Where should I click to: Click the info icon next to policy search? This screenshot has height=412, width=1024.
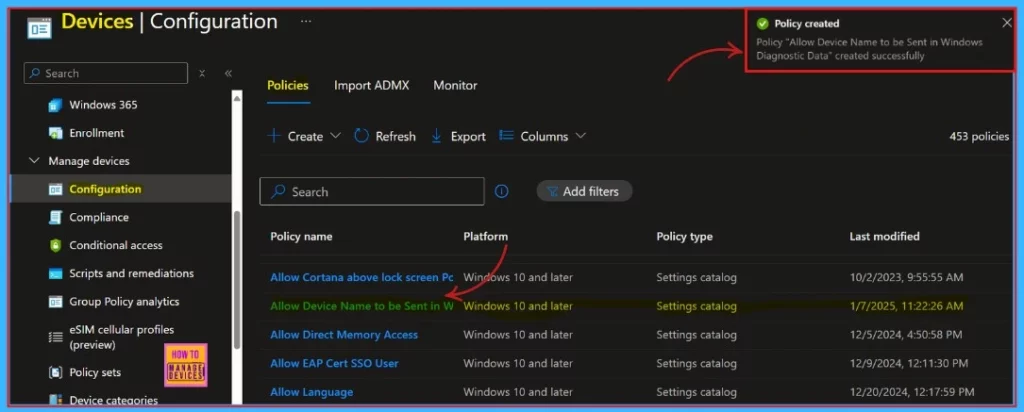(501, 191)
